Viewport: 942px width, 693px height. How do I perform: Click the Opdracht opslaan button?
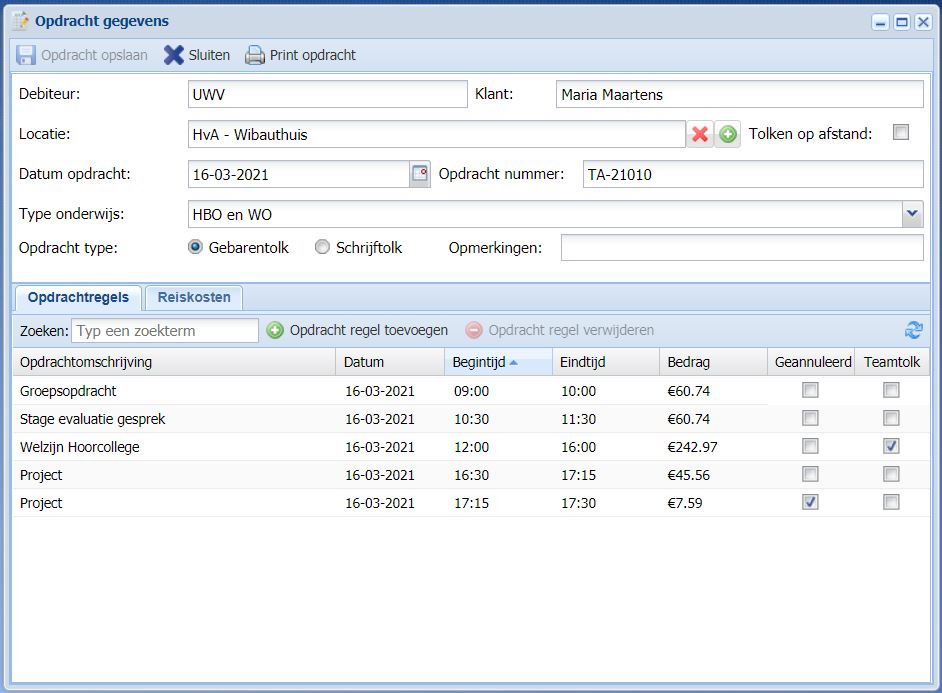click(x=83, y=55)
